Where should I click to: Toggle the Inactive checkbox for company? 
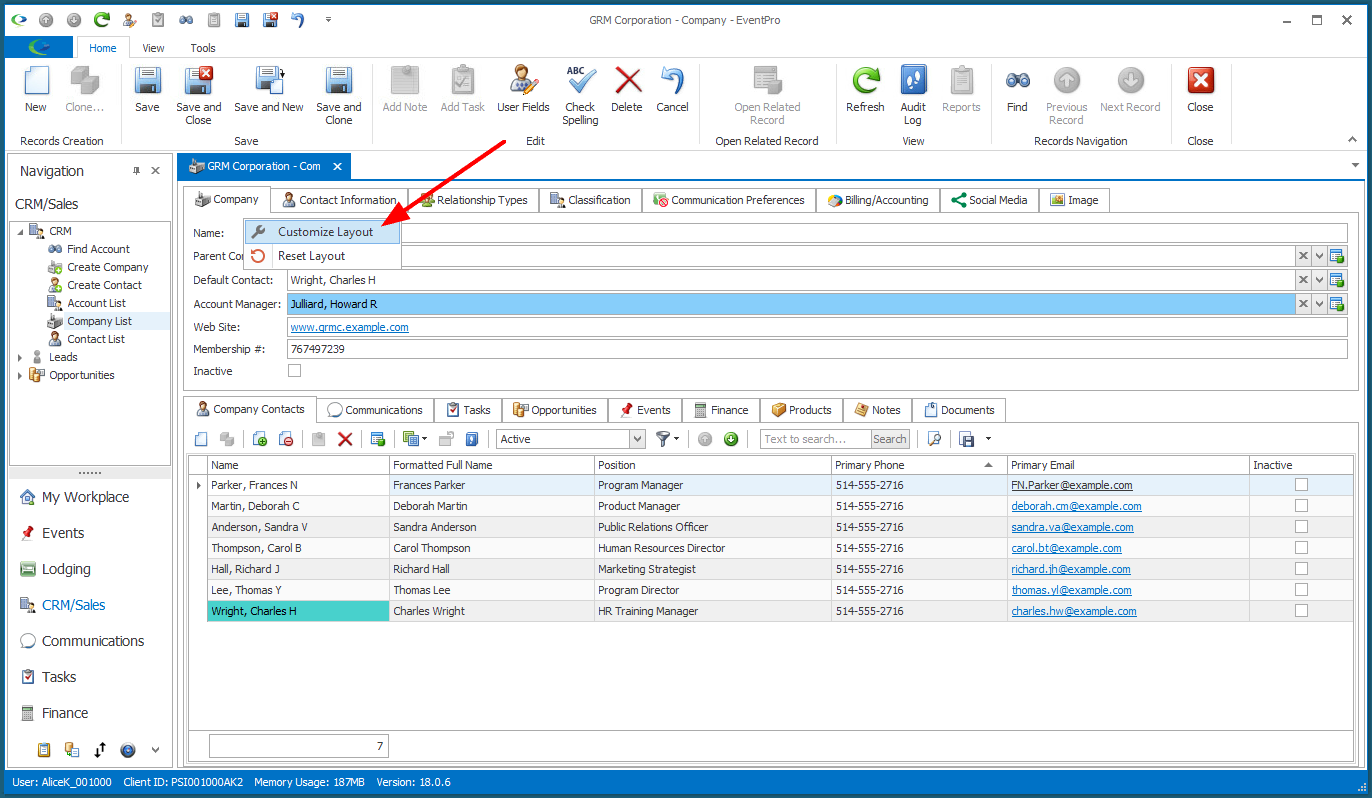coord(294,371)
